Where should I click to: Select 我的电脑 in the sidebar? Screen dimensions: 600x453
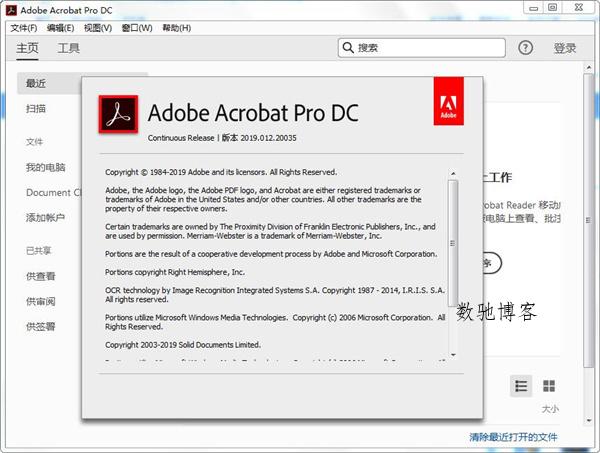click(46, 167)
